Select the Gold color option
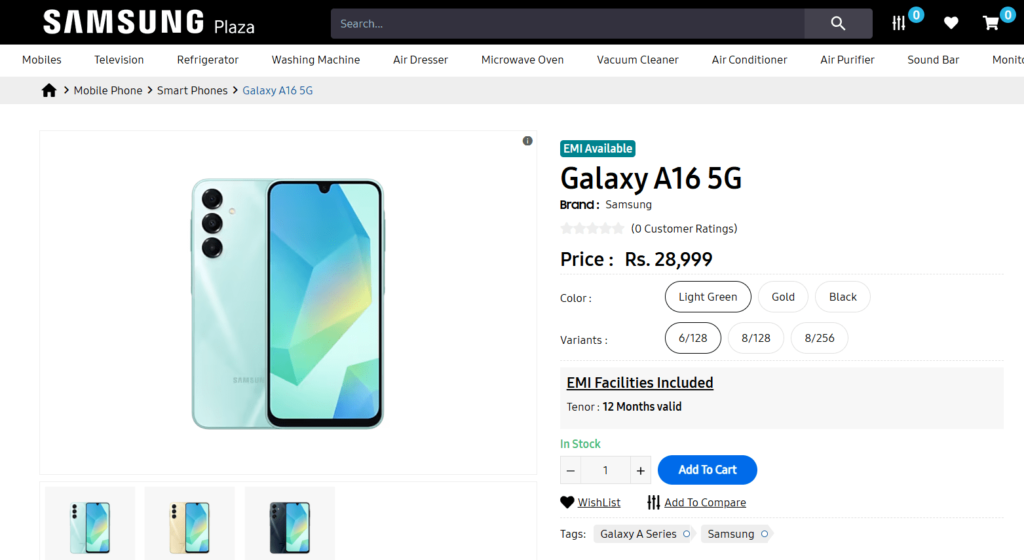The height and width of the screenshot is (560, 1024). pos(783,297)
